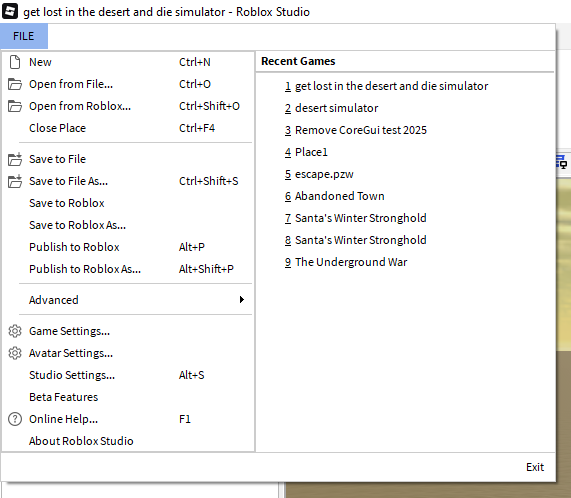The width and height of the screenshot is (571, 498).
Task: Click the Alt+P shortcut text
Action: pyautogui.click(x=192, y=247)
